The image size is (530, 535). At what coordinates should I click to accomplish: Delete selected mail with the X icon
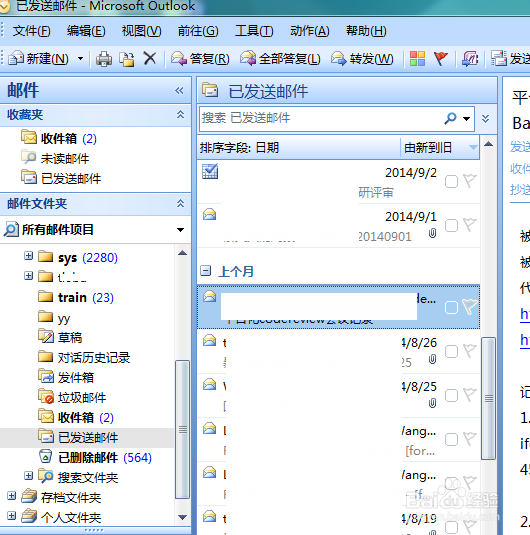[150, 58]
